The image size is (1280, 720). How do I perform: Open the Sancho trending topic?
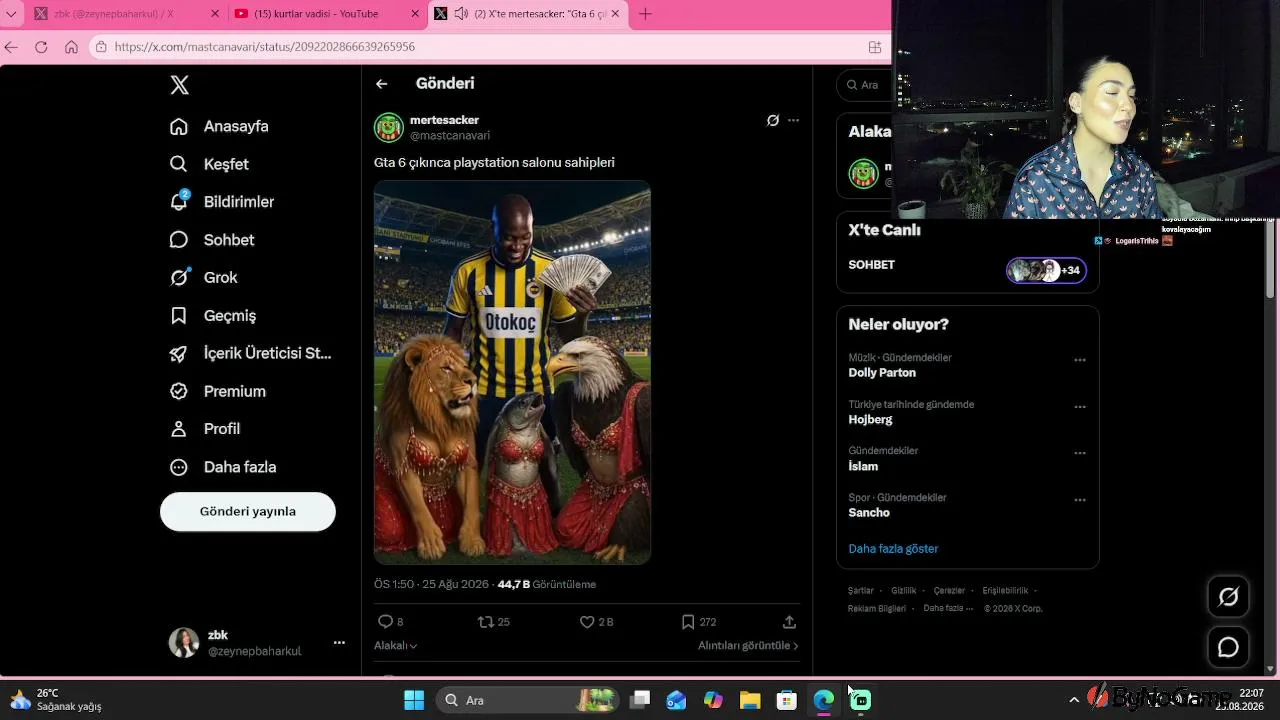click(869, 513)
